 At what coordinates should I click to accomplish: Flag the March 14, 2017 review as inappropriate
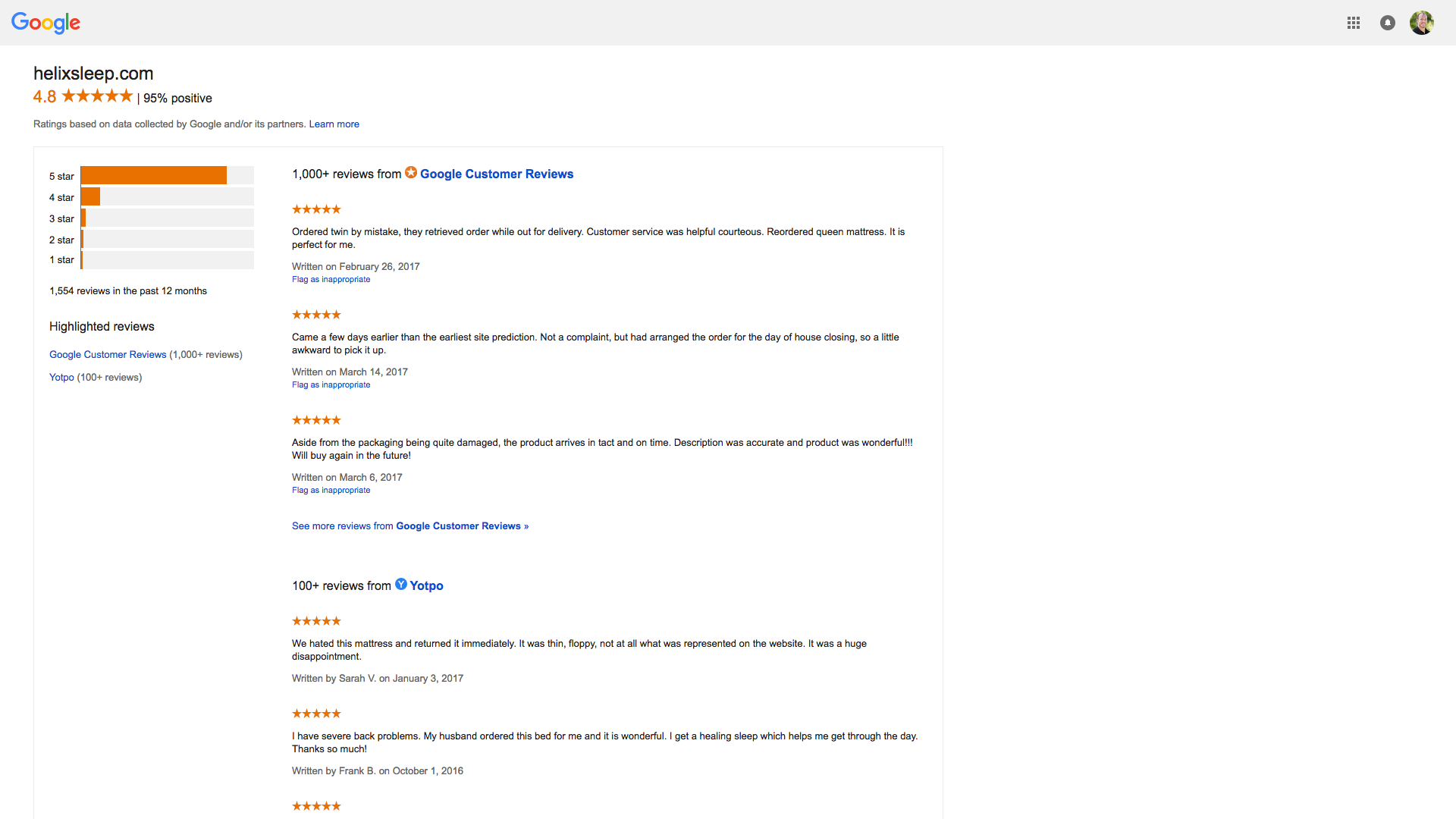(x=331, y=385)
